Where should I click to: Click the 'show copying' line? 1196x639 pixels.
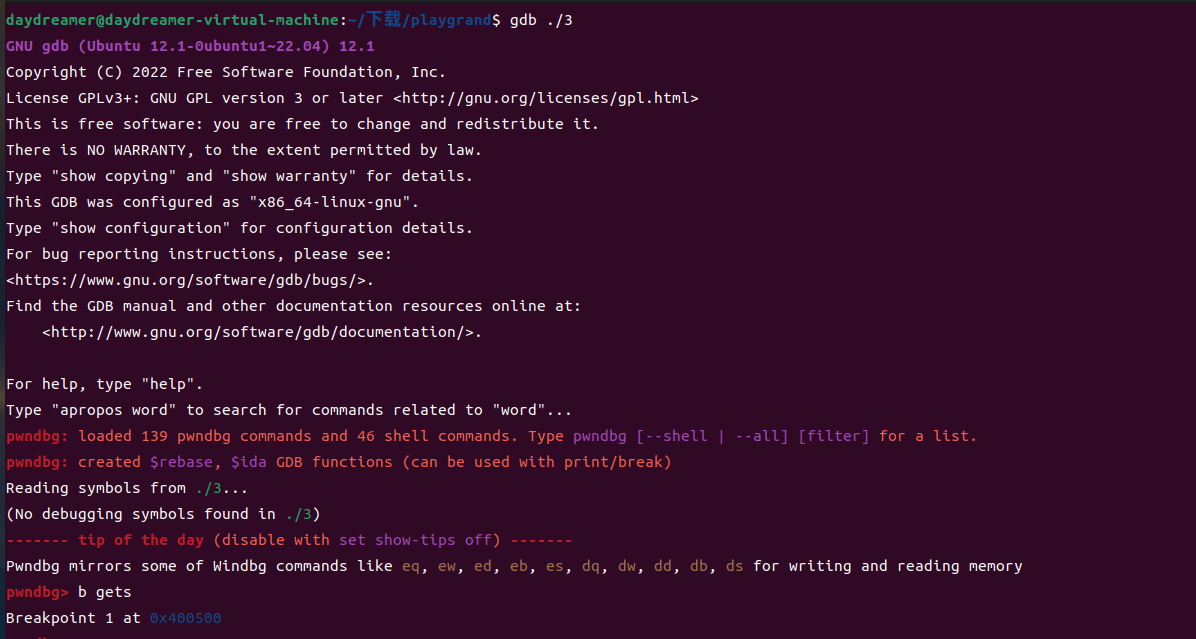coord(240,176)
